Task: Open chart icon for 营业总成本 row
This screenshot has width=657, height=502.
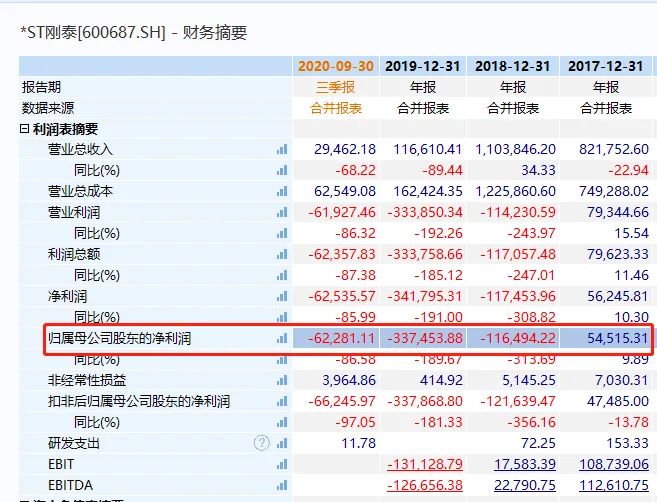Action: coord(281,192)
